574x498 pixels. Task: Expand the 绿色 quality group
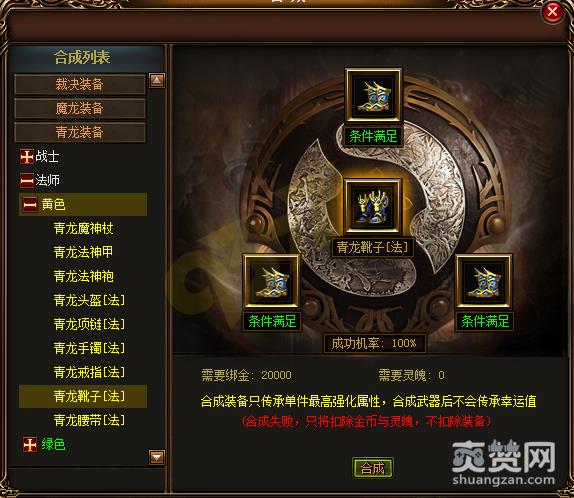tap(30, 445)
